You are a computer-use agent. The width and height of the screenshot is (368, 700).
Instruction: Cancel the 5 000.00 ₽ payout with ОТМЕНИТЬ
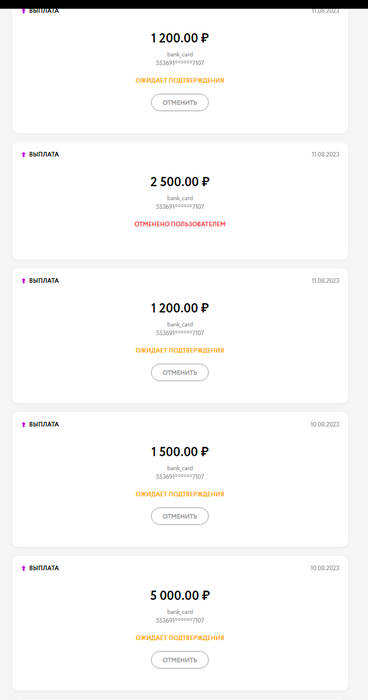(x=180, y=660)
